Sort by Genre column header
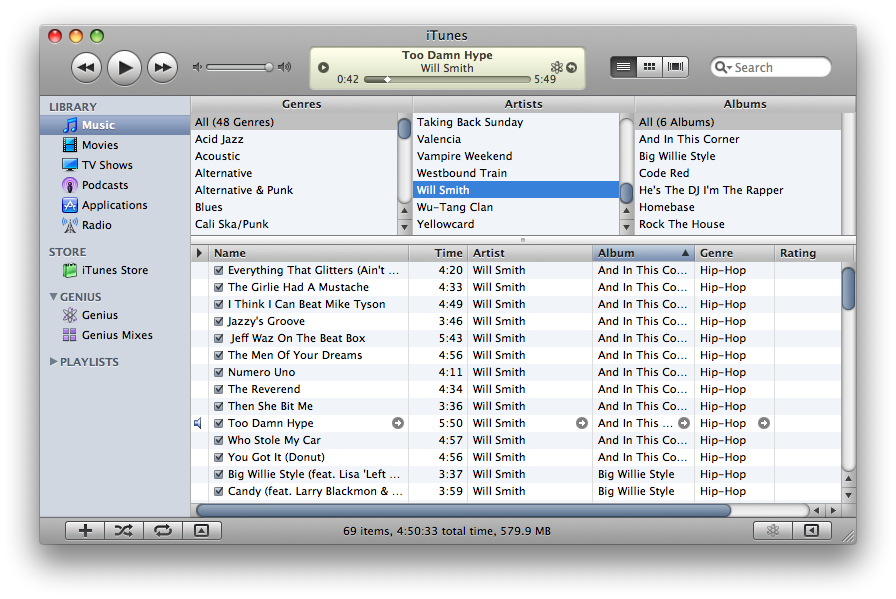Image resolution: width=896 pixels, height=599 pixels. 734,253
